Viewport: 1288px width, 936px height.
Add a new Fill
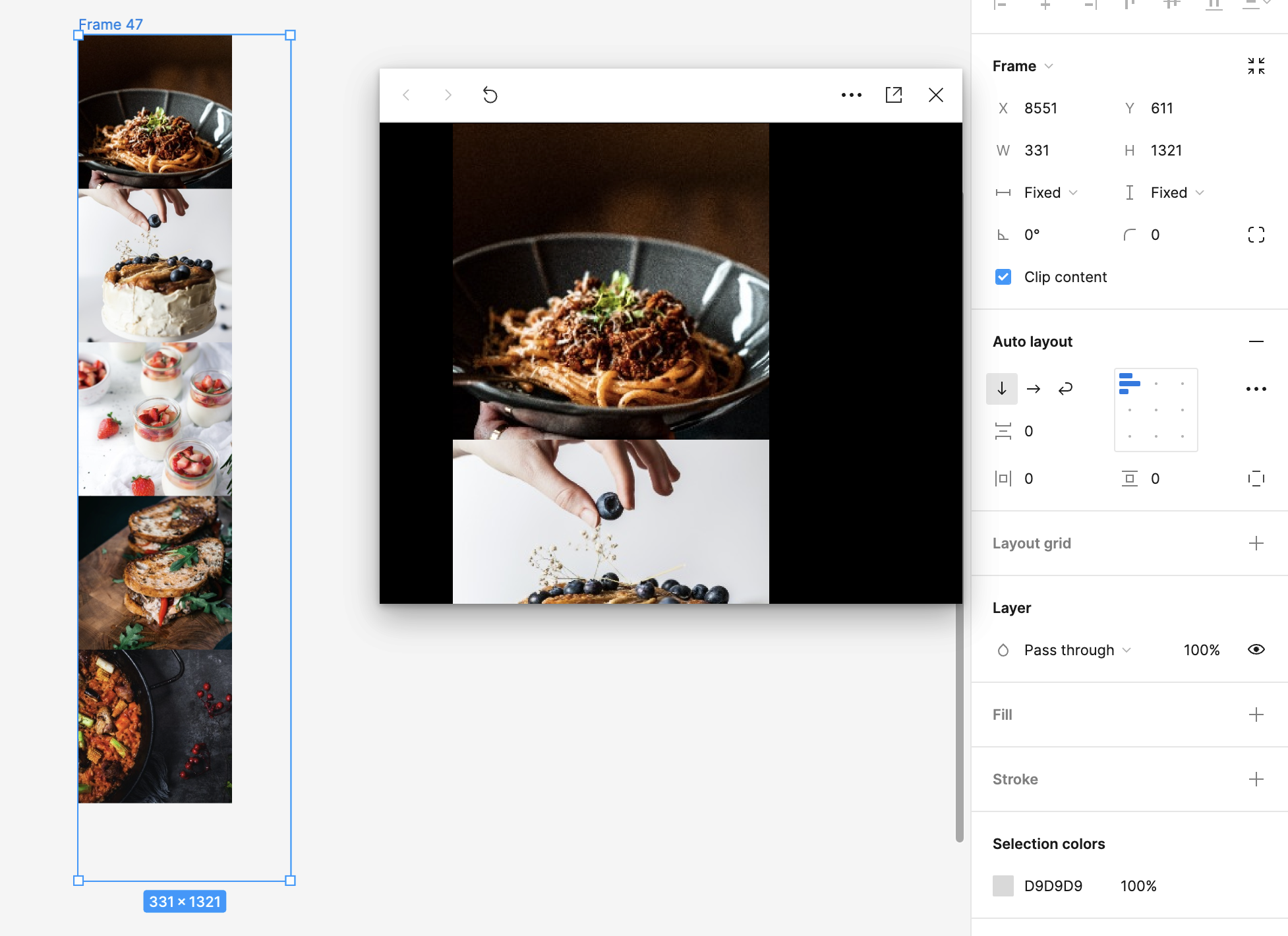[x=1256, y=715]
